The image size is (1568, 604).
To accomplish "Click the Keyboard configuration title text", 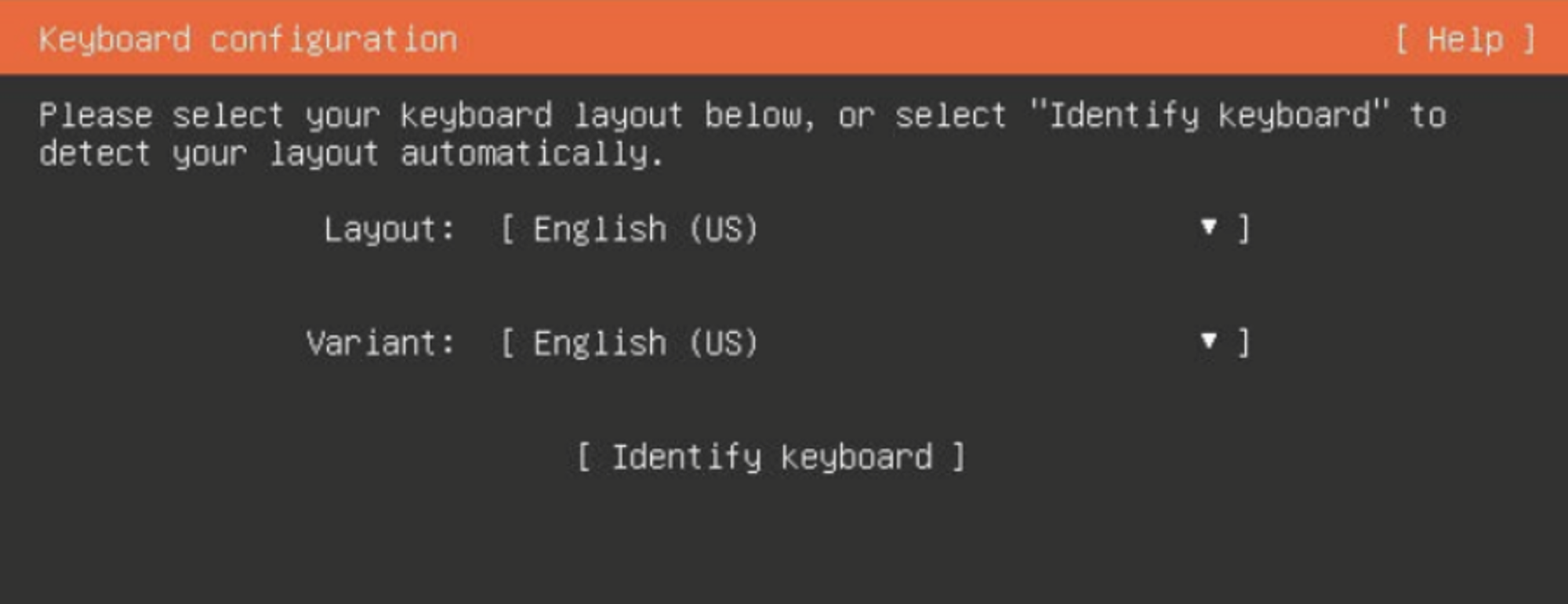I will 248,39.
